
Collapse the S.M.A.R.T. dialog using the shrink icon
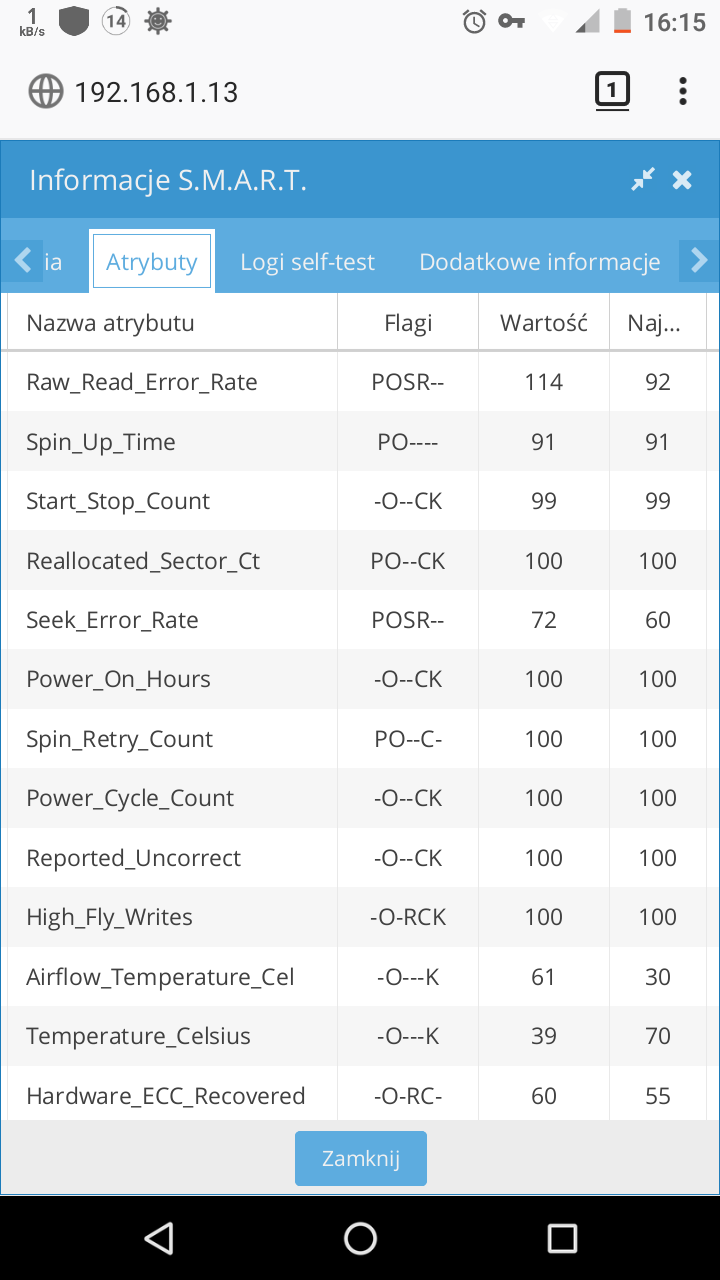point(643,180)
